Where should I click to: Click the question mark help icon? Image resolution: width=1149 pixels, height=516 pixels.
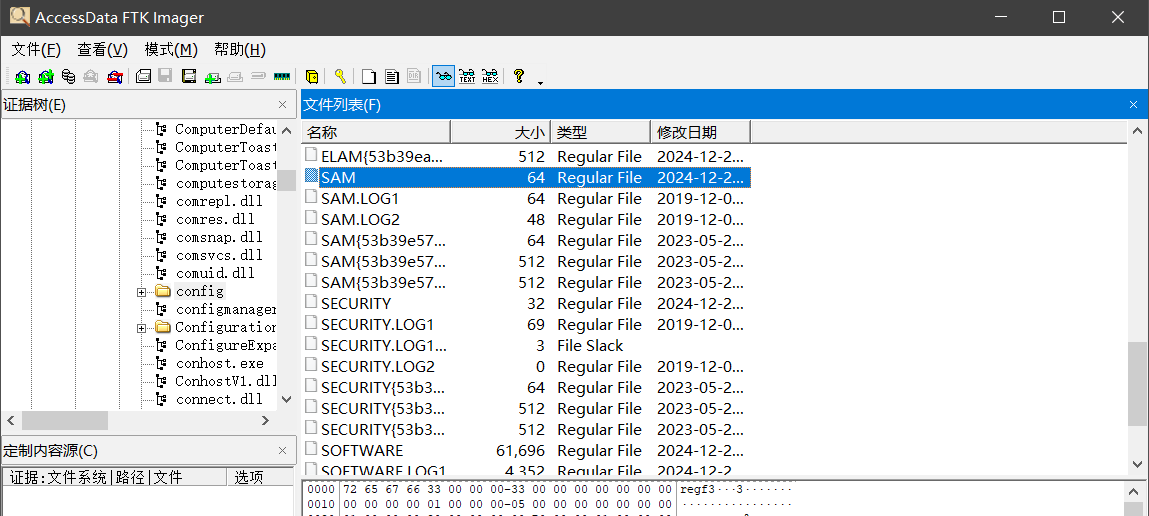519,76
